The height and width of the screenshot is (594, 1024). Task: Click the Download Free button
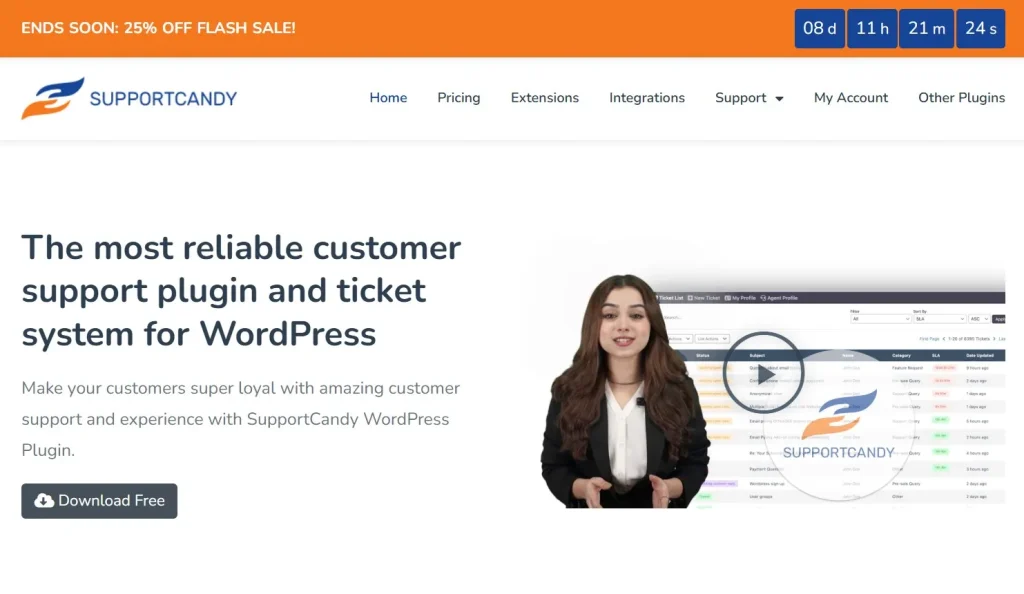(x=99, y=501)
